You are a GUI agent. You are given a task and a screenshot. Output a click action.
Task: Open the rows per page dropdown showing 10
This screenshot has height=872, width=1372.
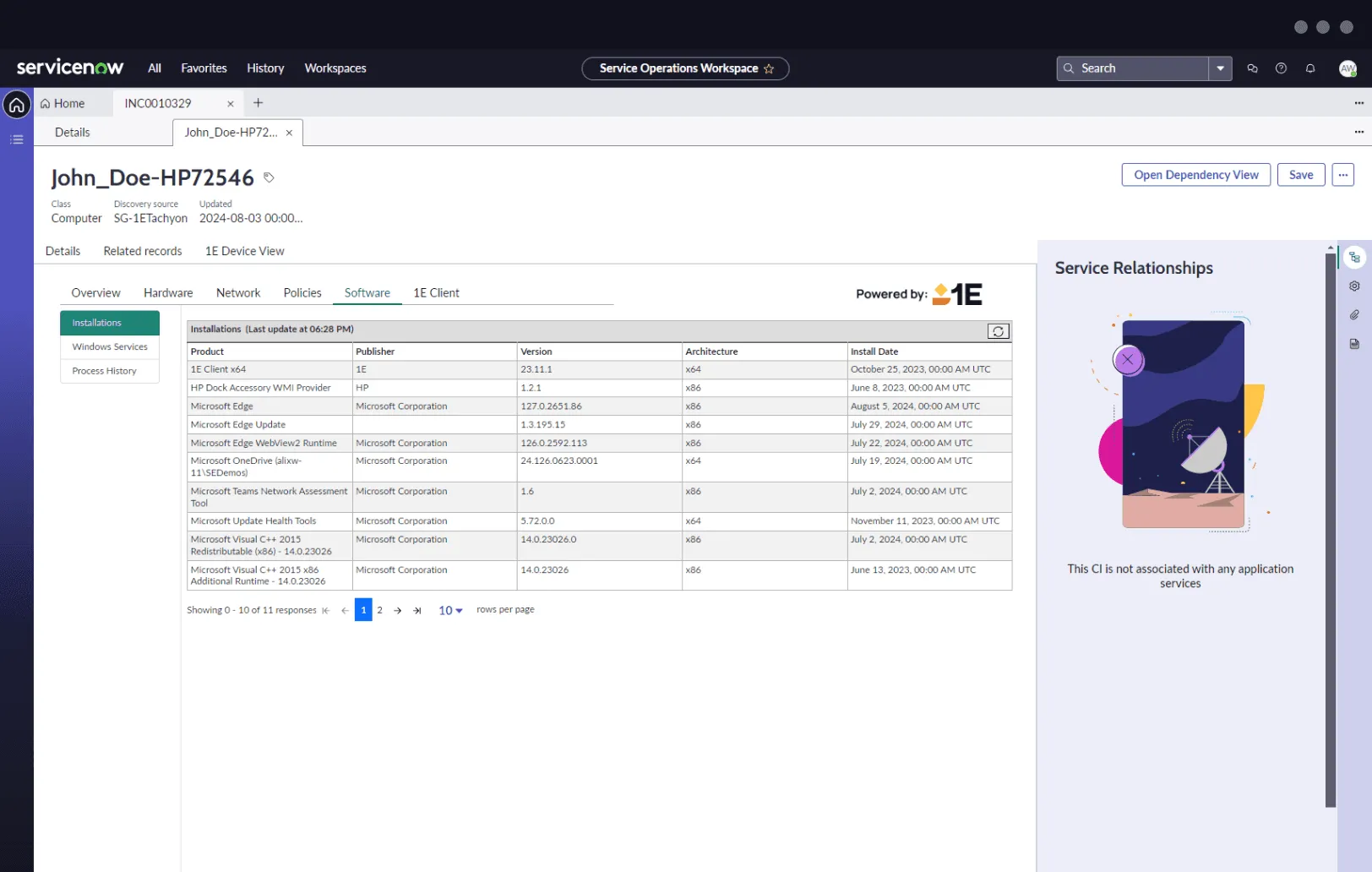point(450,609)
